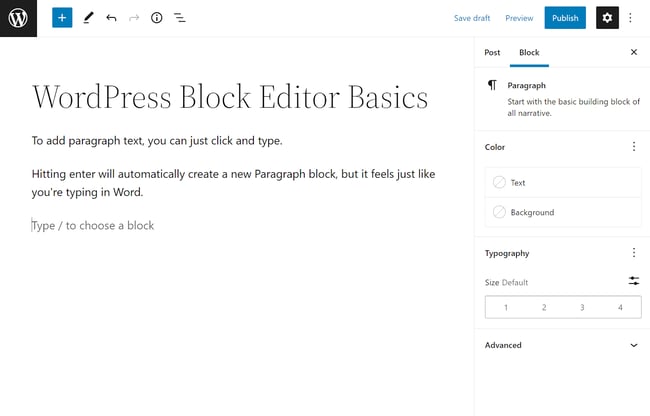Switch to the Block tab
Viewport: 650px width, 416px height.
point(529,52)
